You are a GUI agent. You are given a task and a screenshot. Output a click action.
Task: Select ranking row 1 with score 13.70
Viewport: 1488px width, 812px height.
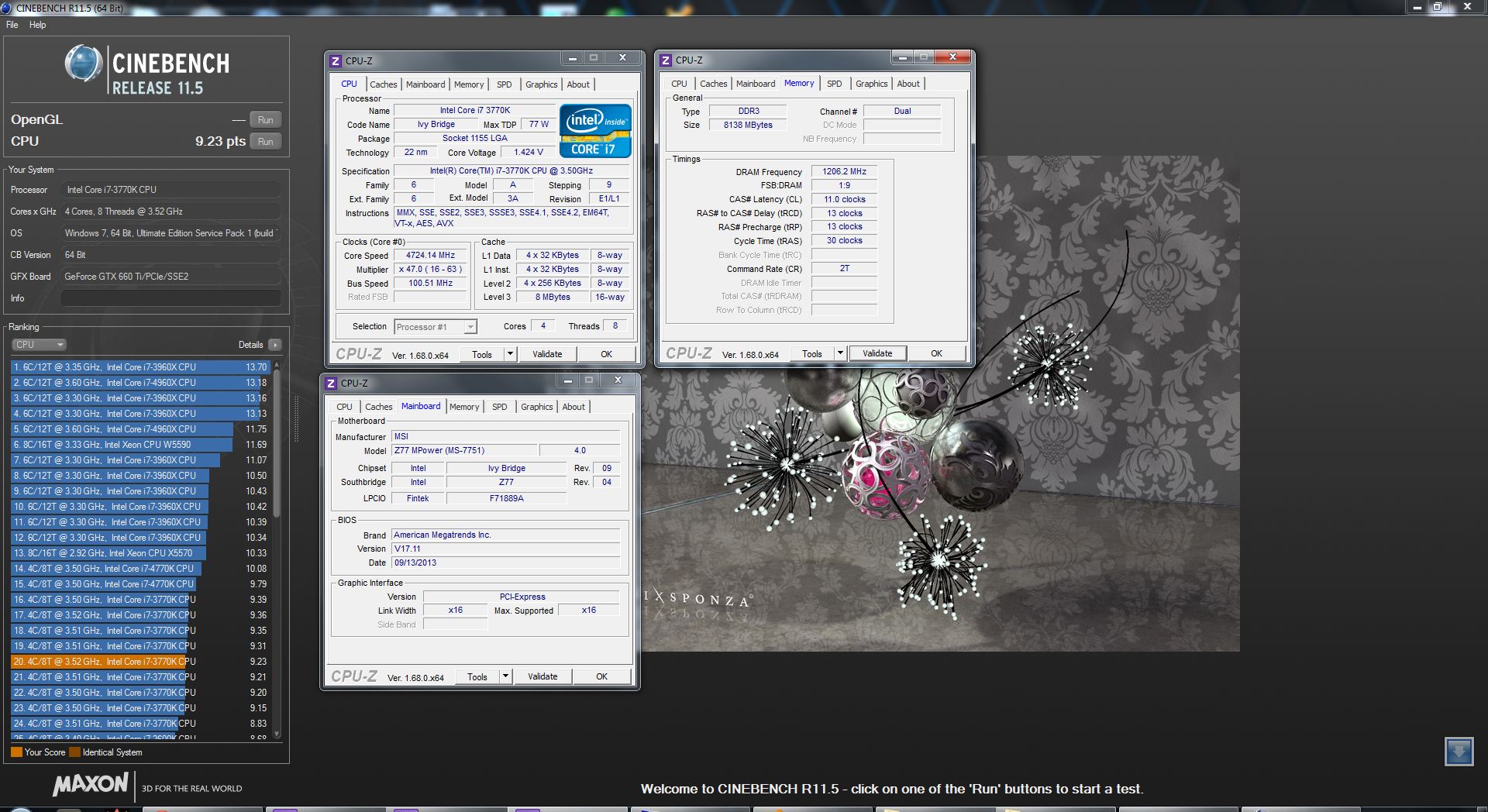(140, 367)
